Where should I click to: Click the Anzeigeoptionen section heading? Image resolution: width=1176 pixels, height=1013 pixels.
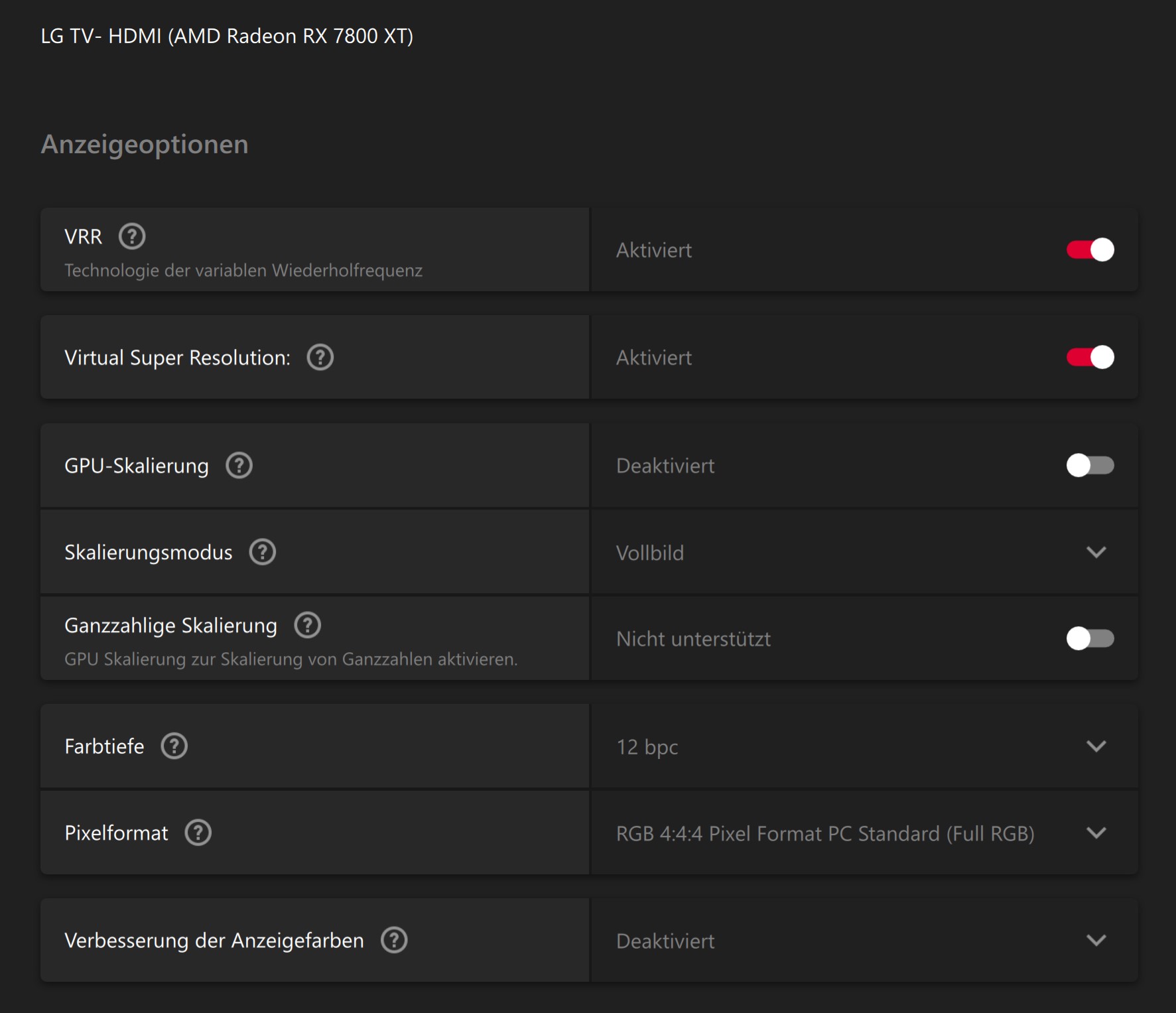(145, 144)
